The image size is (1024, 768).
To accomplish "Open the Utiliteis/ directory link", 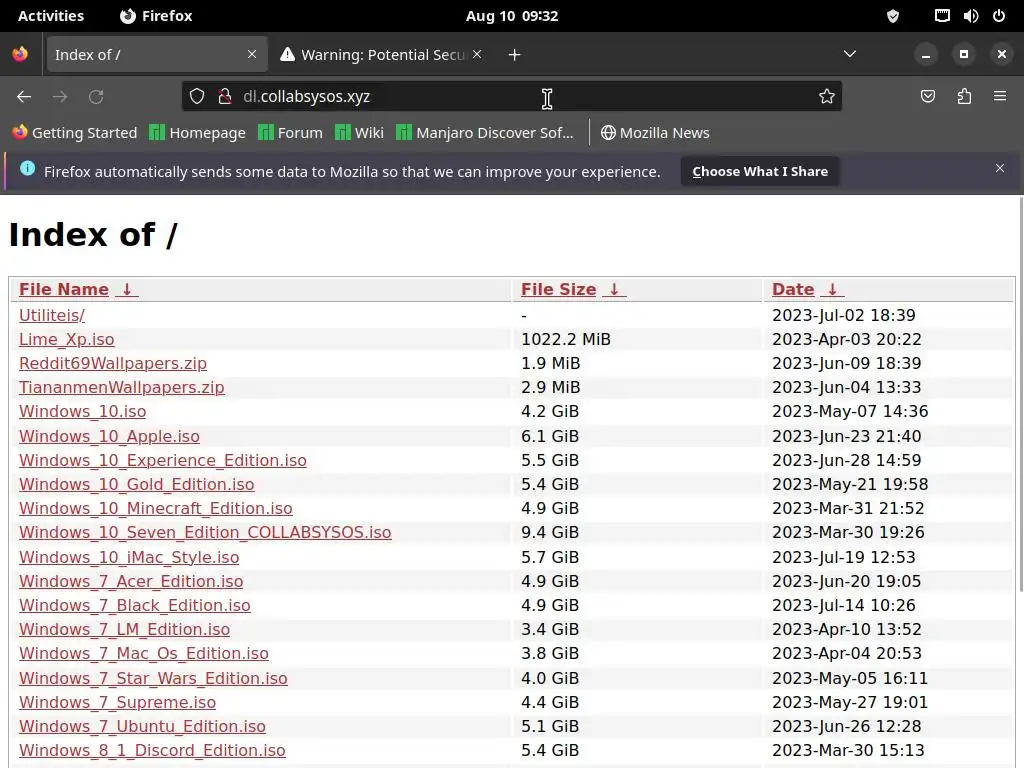I will coord(52,315).
